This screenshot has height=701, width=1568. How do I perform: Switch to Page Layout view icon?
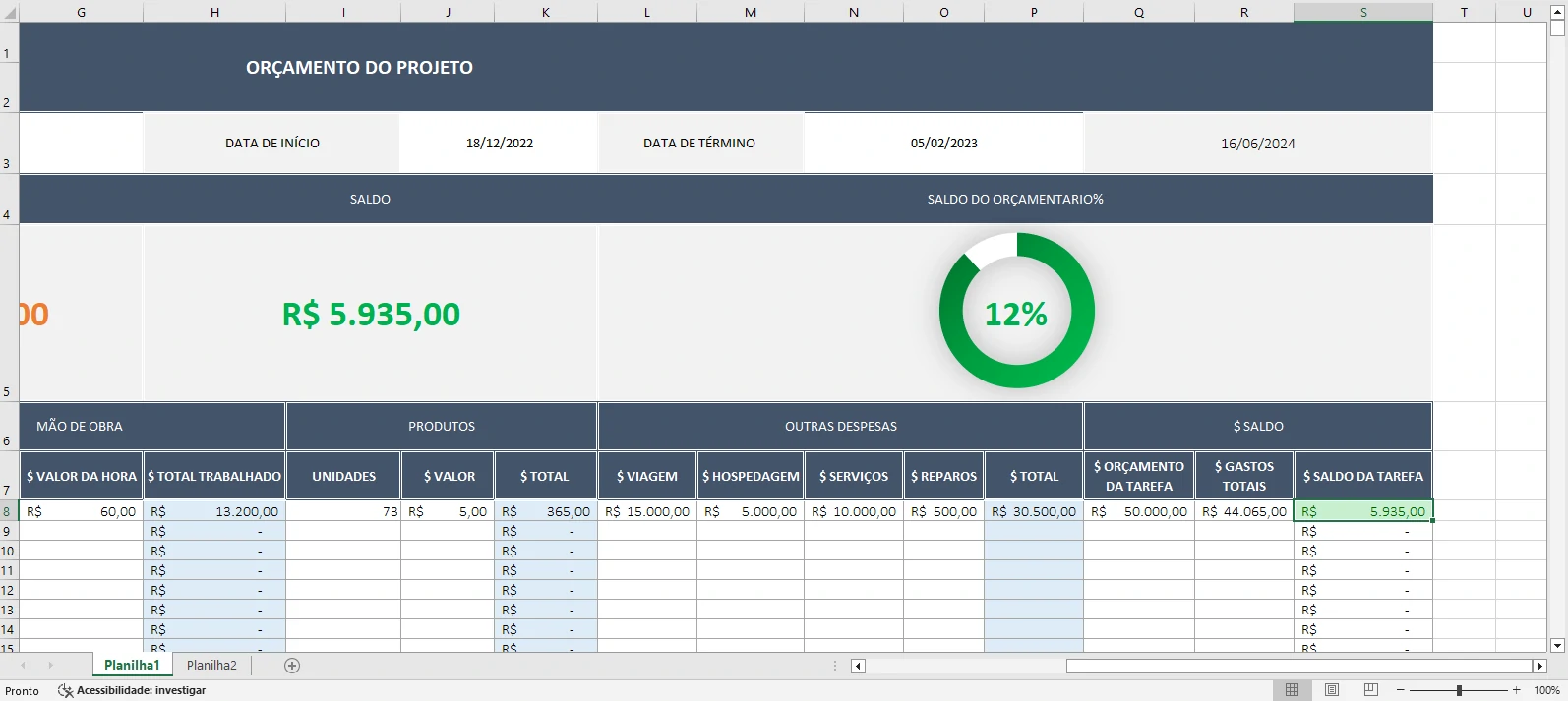tap(1331, 690)
